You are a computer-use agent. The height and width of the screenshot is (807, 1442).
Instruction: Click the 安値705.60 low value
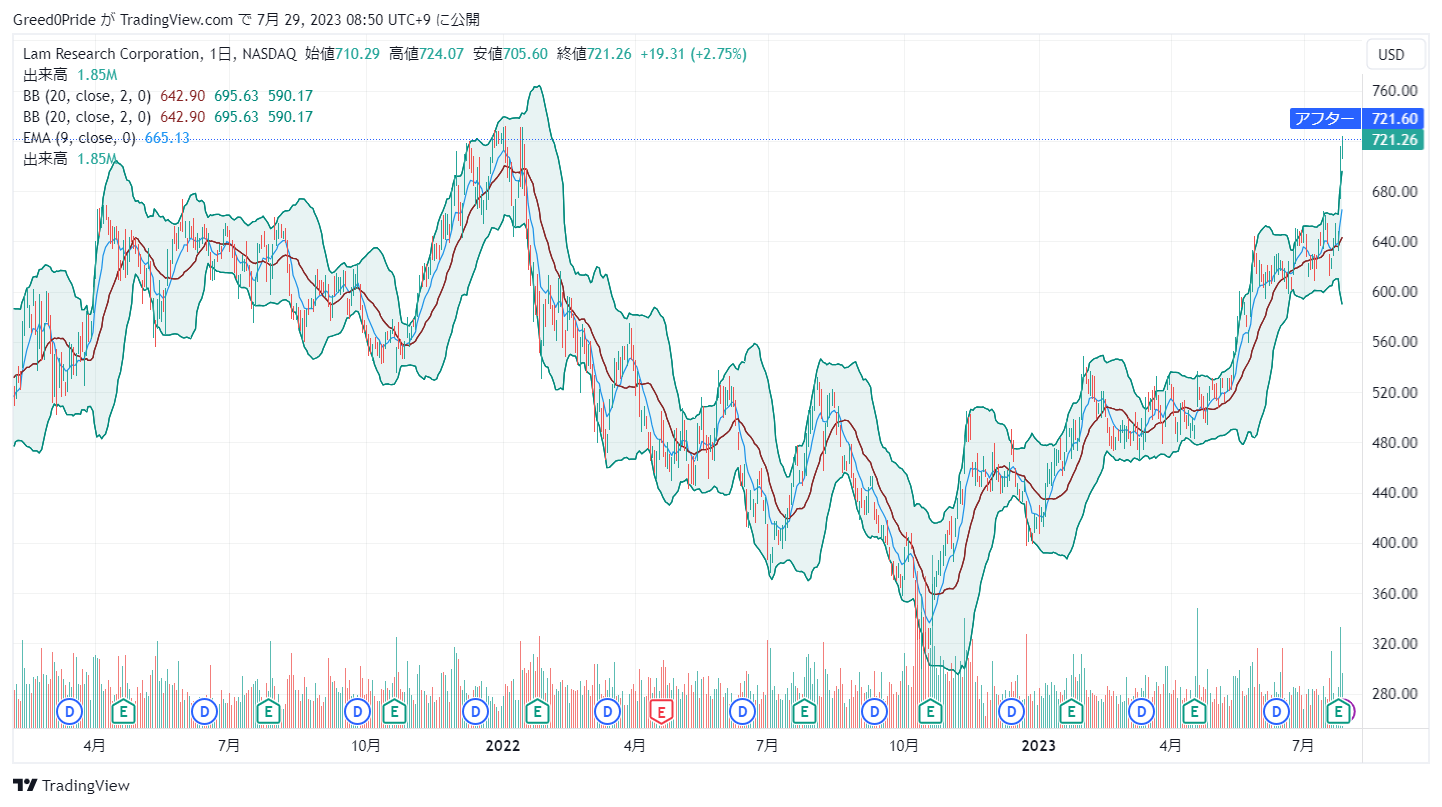click(x=510, y=54)
